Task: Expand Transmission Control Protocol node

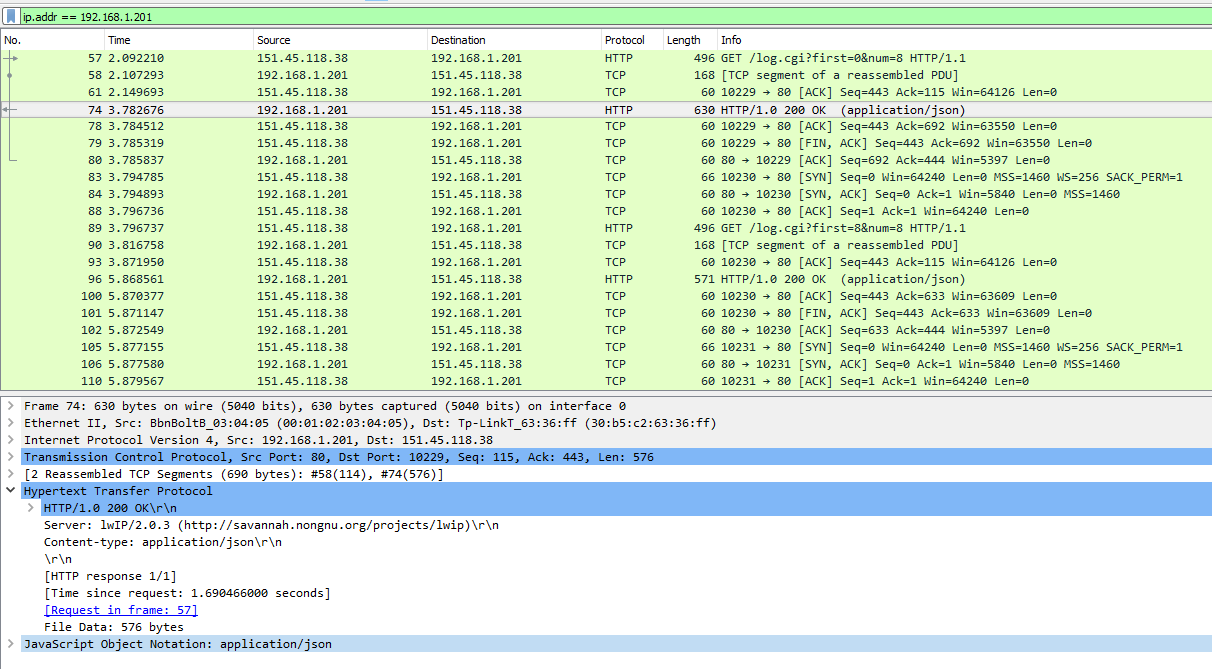Action: [x=11, y=457]
